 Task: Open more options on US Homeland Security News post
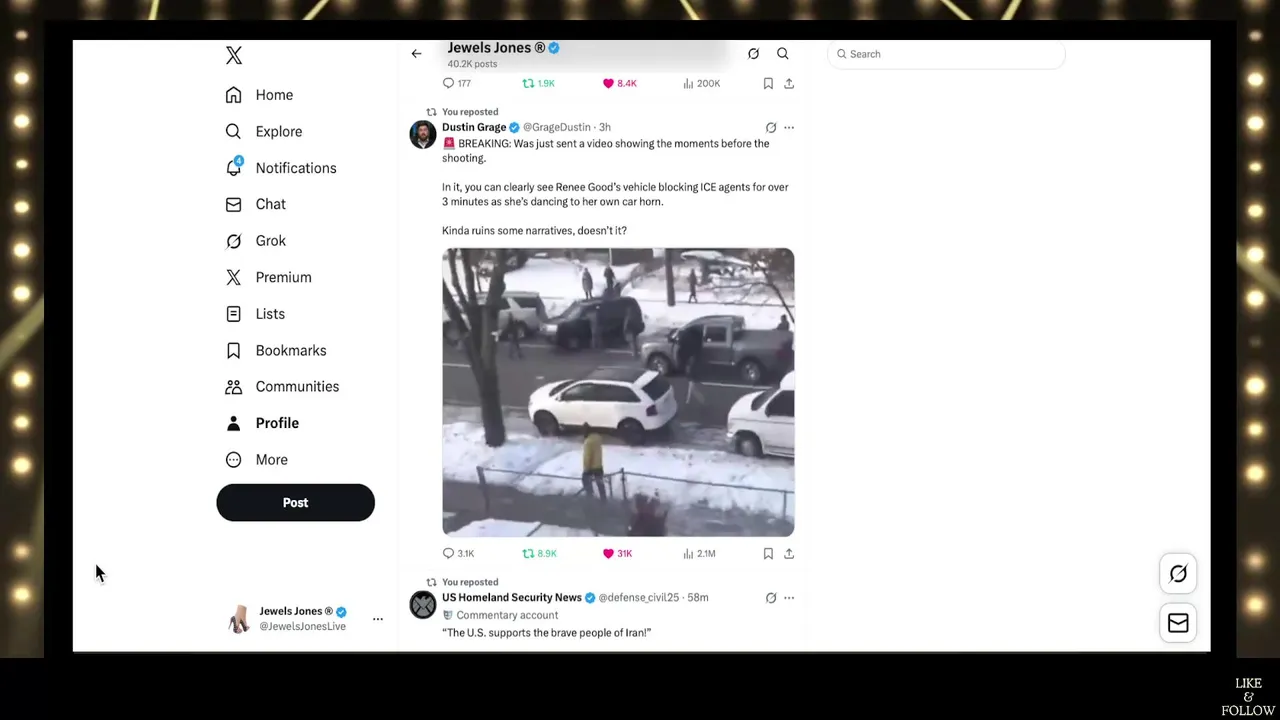(789, 598)
